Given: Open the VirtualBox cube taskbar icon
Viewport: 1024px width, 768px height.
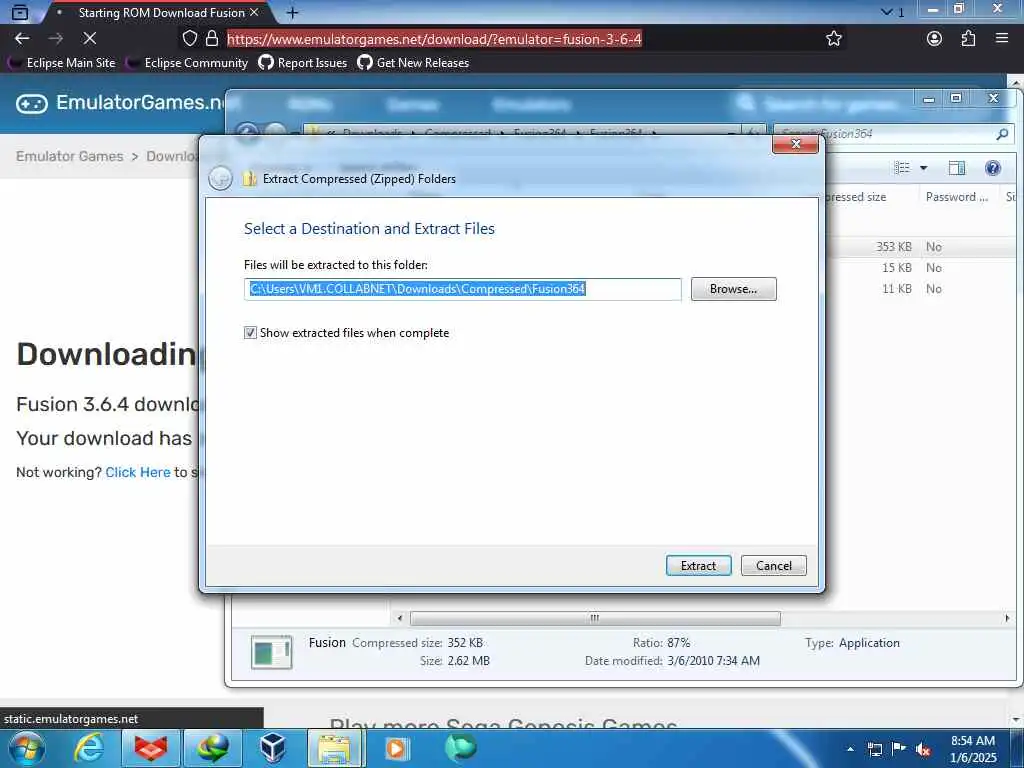Looking at the screenshot, I should (x=273, y=748).
